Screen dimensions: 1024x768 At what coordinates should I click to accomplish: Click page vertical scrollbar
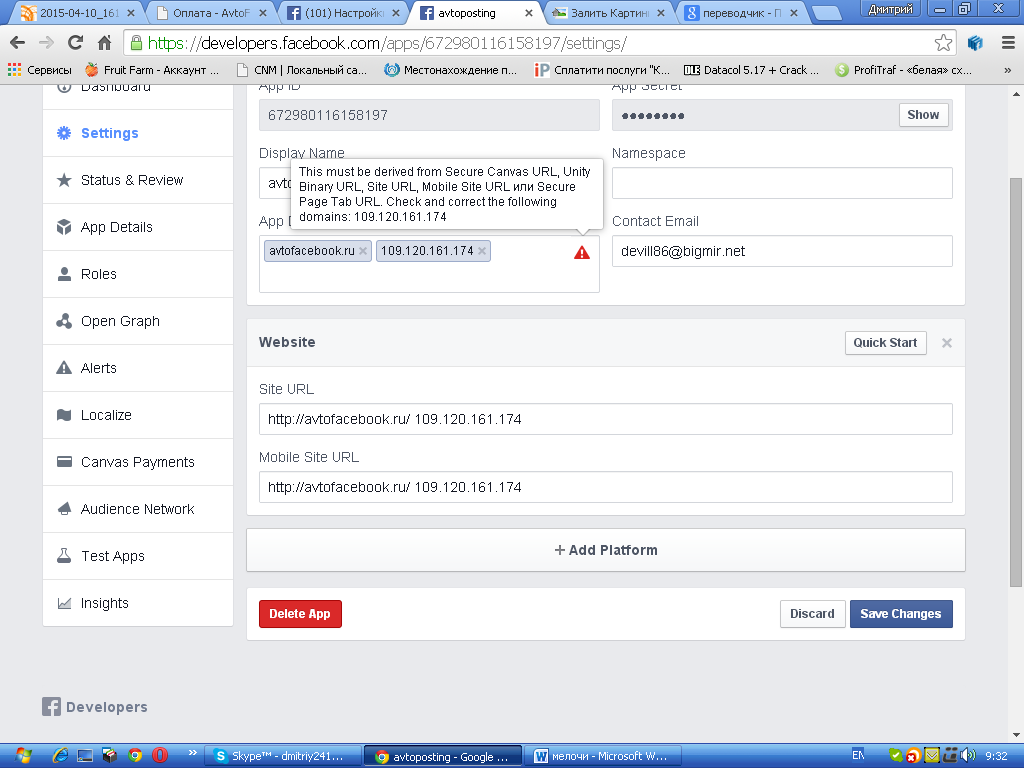point(1016,382)
